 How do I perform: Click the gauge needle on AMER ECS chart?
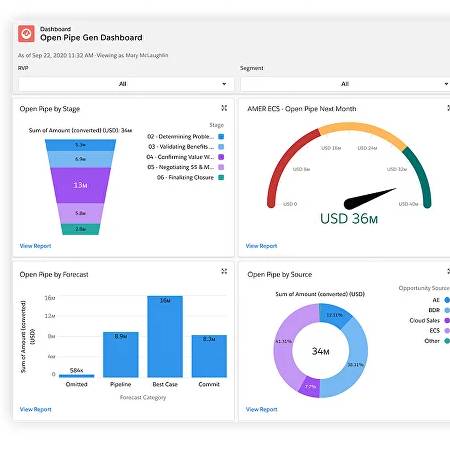pos(369,199)
